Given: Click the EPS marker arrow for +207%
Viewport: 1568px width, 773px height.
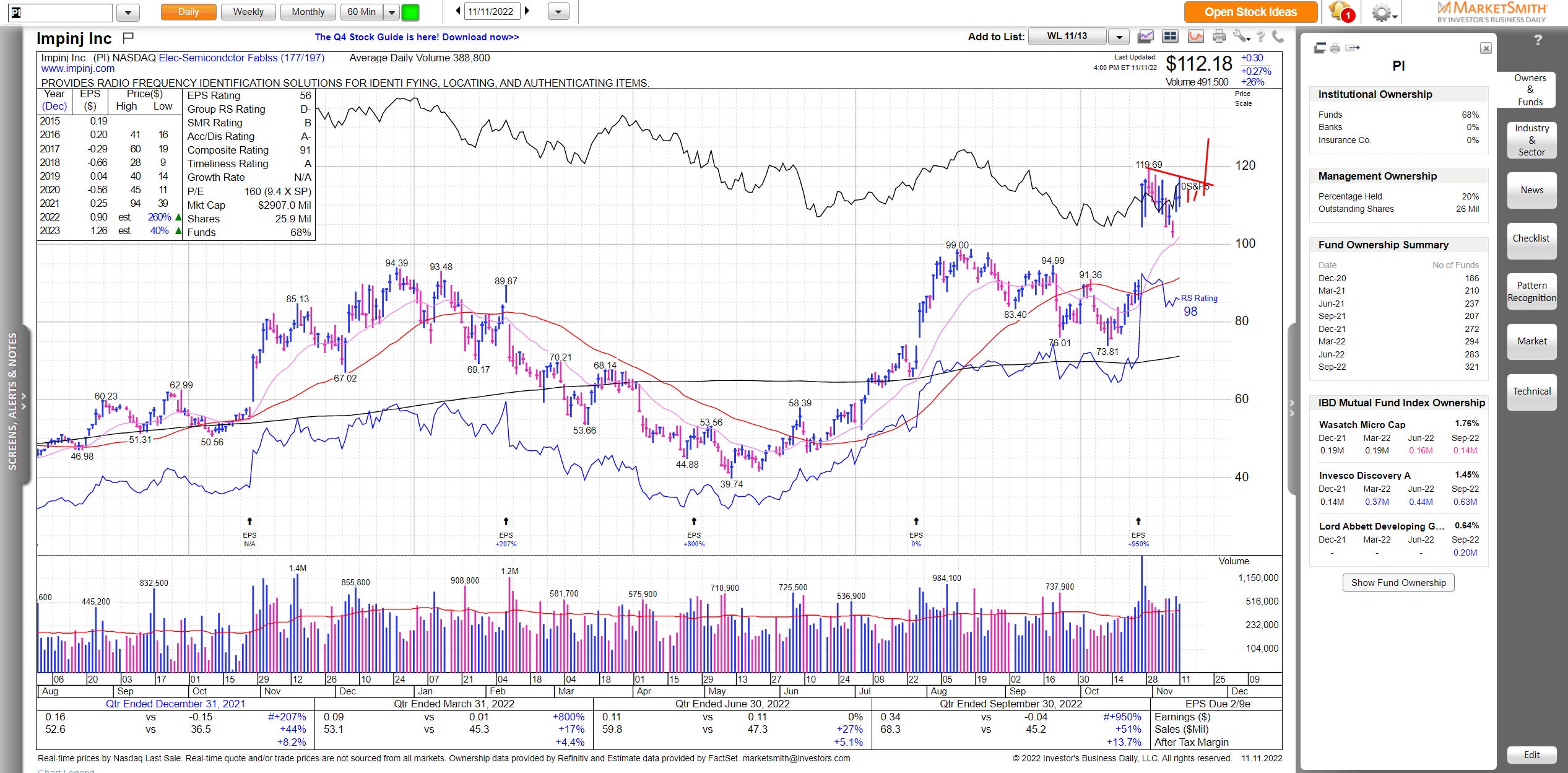Looking at the screenshot, I should (x=506, y=522).
